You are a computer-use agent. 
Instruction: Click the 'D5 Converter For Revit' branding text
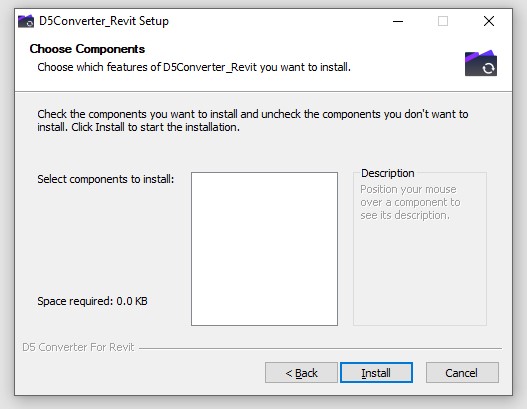click(x=78, y=347)
